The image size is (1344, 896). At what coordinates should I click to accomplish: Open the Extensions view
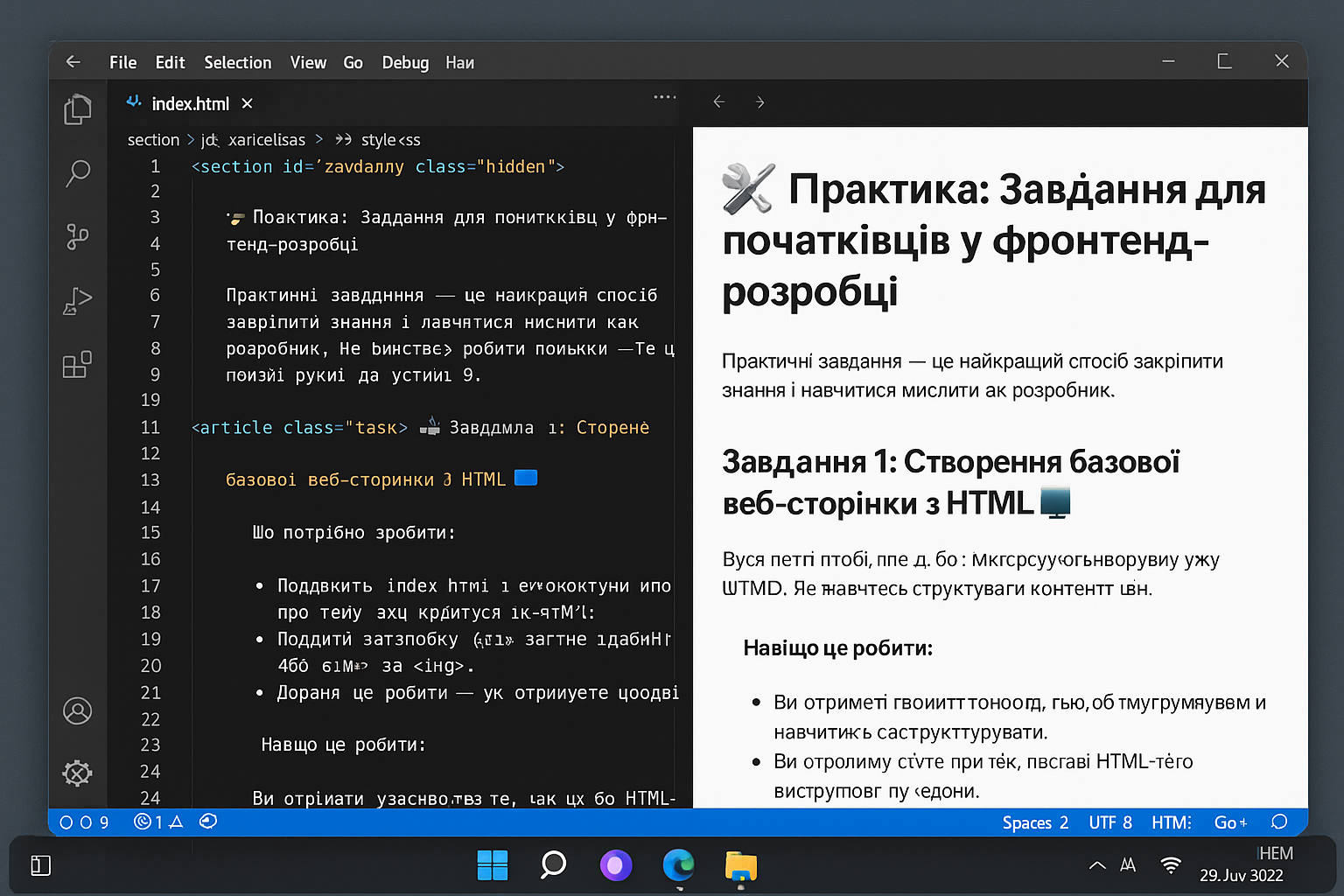coord(78,364)
